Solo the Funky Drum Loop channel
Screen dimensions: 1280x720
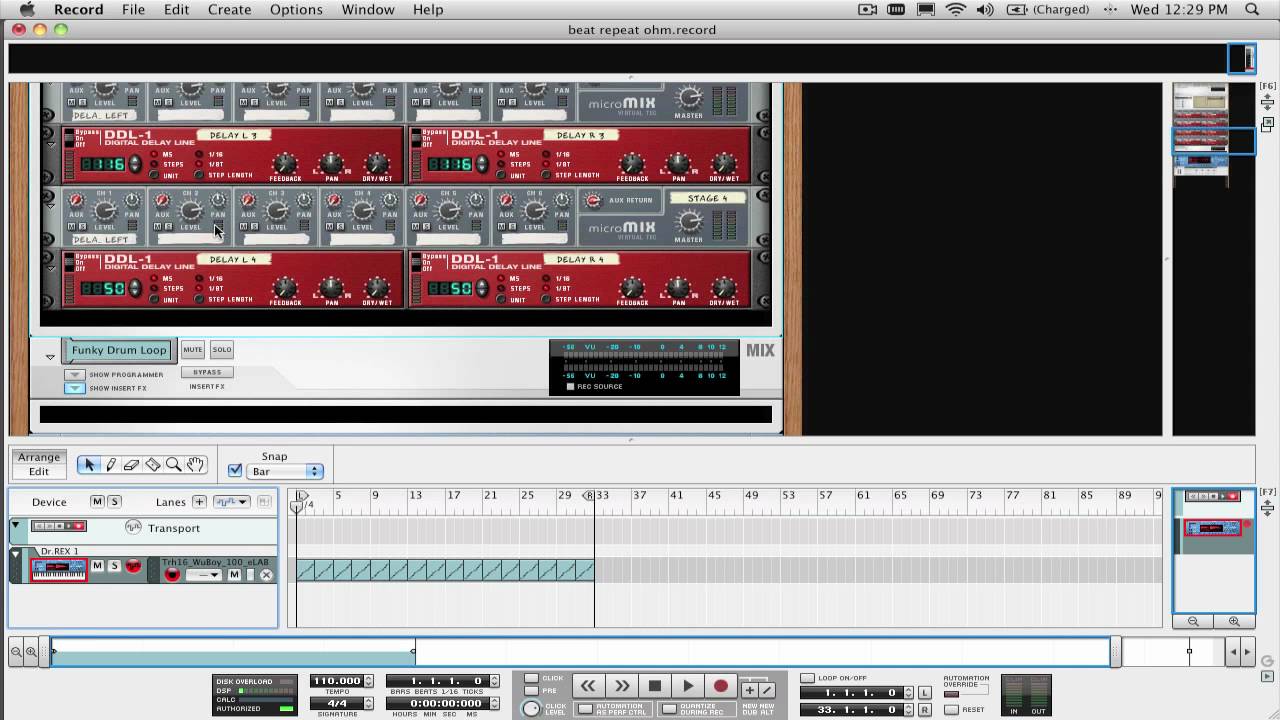click(221, 350)
